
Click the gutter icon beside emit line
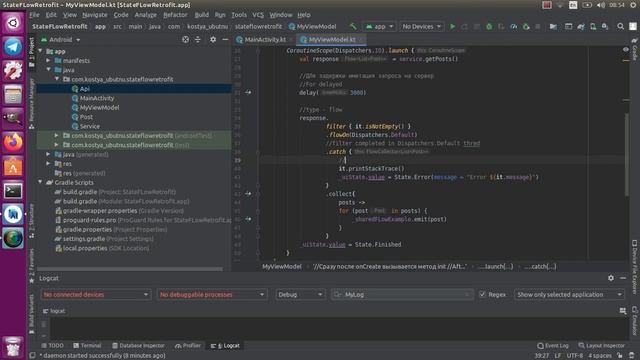(x=248, y=219)
